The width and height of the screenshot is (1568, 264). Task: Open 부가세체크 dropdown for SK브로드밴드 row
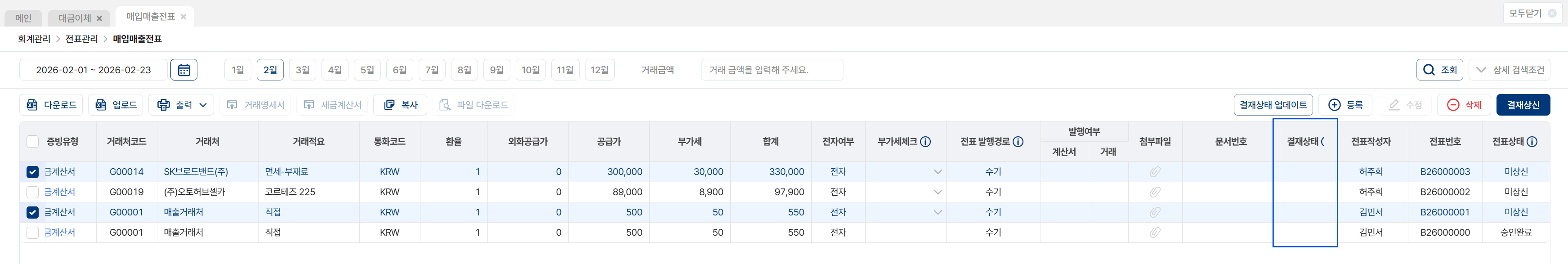938,172
